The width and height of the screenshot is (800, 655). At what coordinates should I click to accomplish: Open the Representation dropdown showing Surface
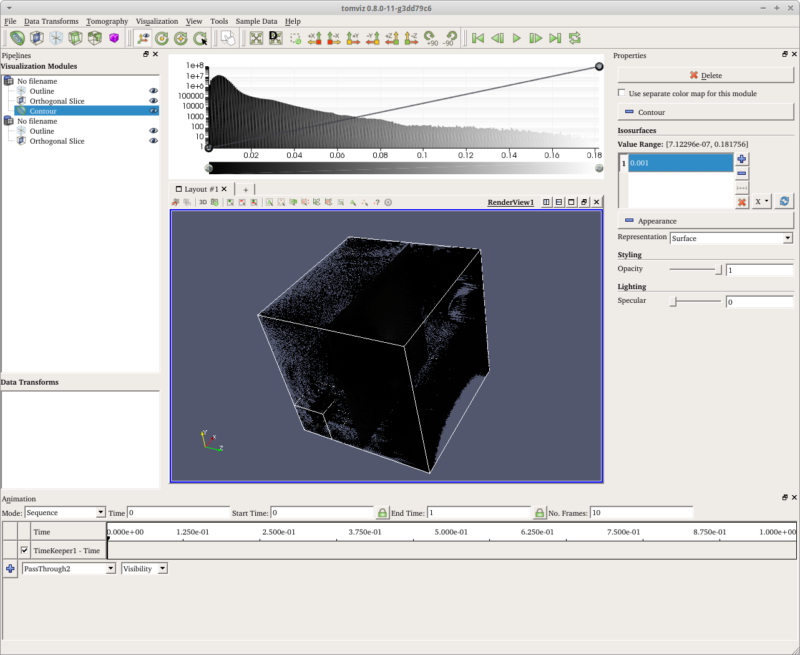tap(731, 238)
